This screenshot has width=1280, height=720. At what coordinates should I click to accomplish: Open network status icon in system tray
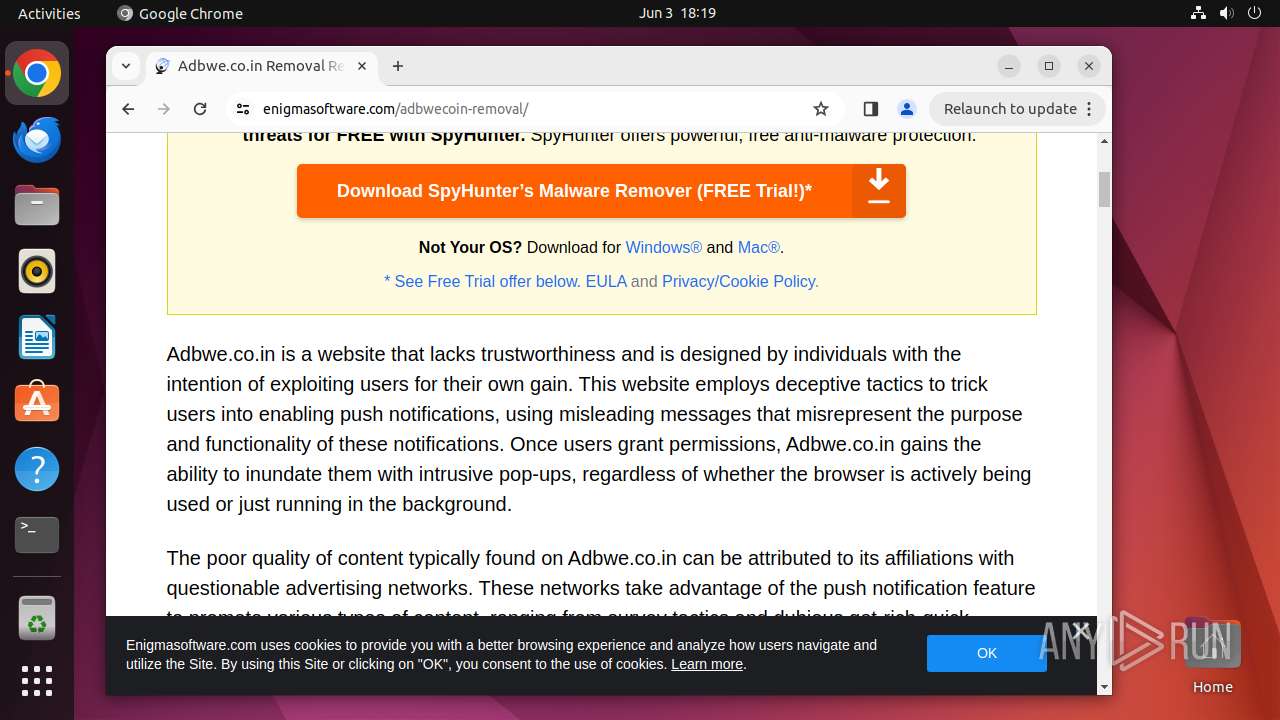1199,13
